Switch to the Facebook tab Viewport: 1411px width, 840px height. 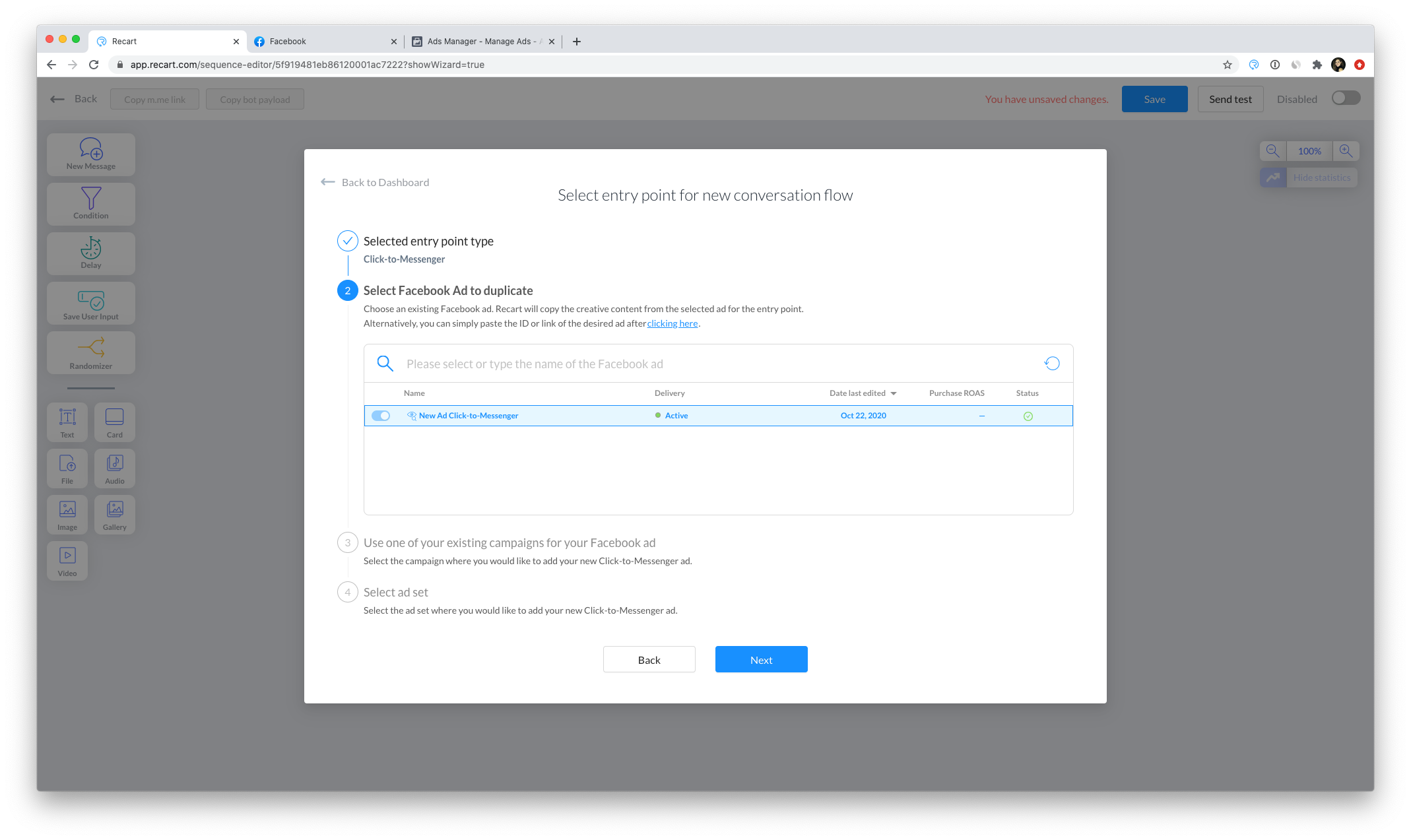(326, 42)
